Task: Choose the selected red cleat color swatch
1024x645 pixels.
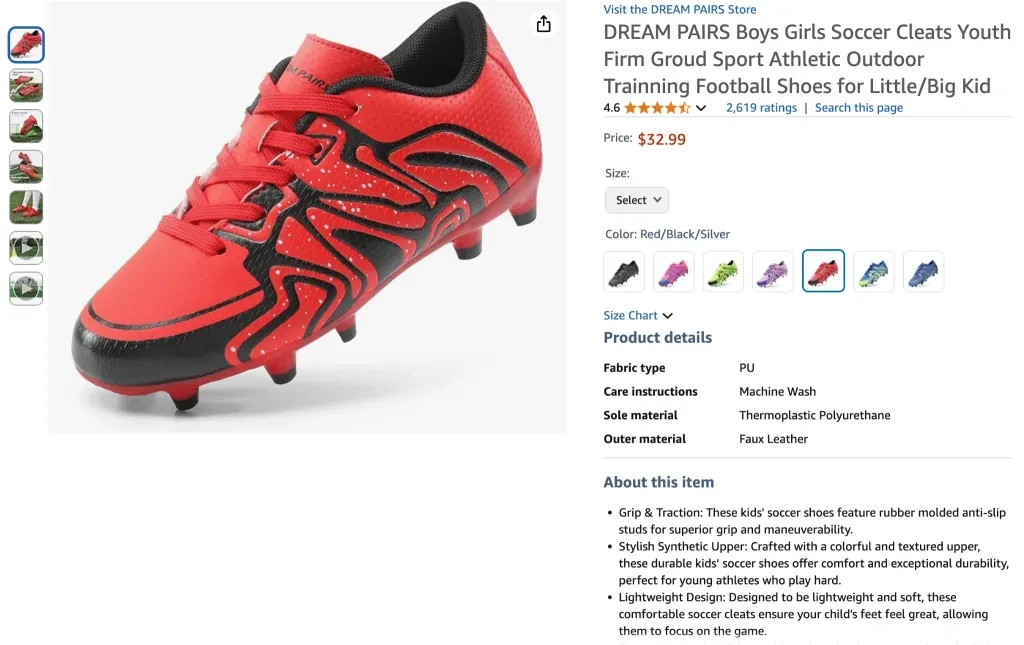Action: 823,271
